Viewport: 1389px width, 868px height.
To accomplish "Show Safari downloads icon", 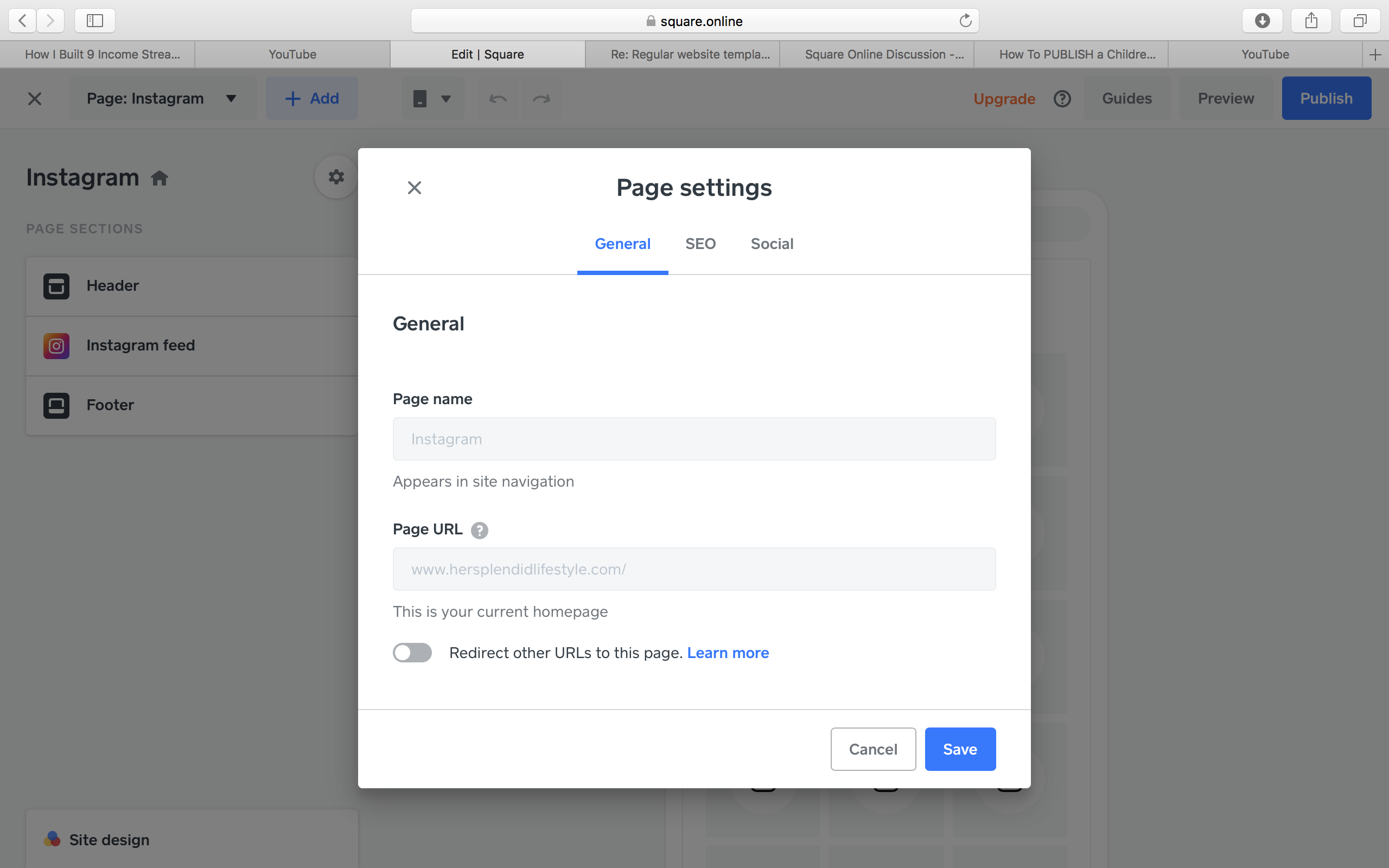I will (x=1262, y=21).
